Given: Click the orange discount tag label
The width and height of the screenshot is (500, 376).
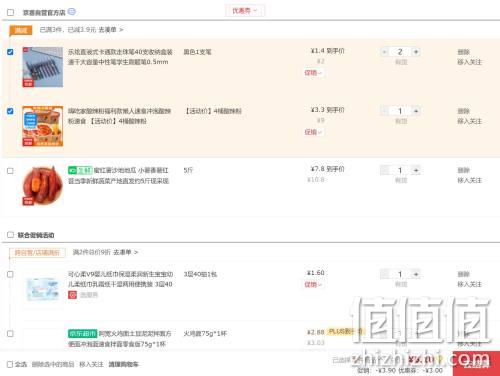Looking at the screenshot, I should pos(21,30).
